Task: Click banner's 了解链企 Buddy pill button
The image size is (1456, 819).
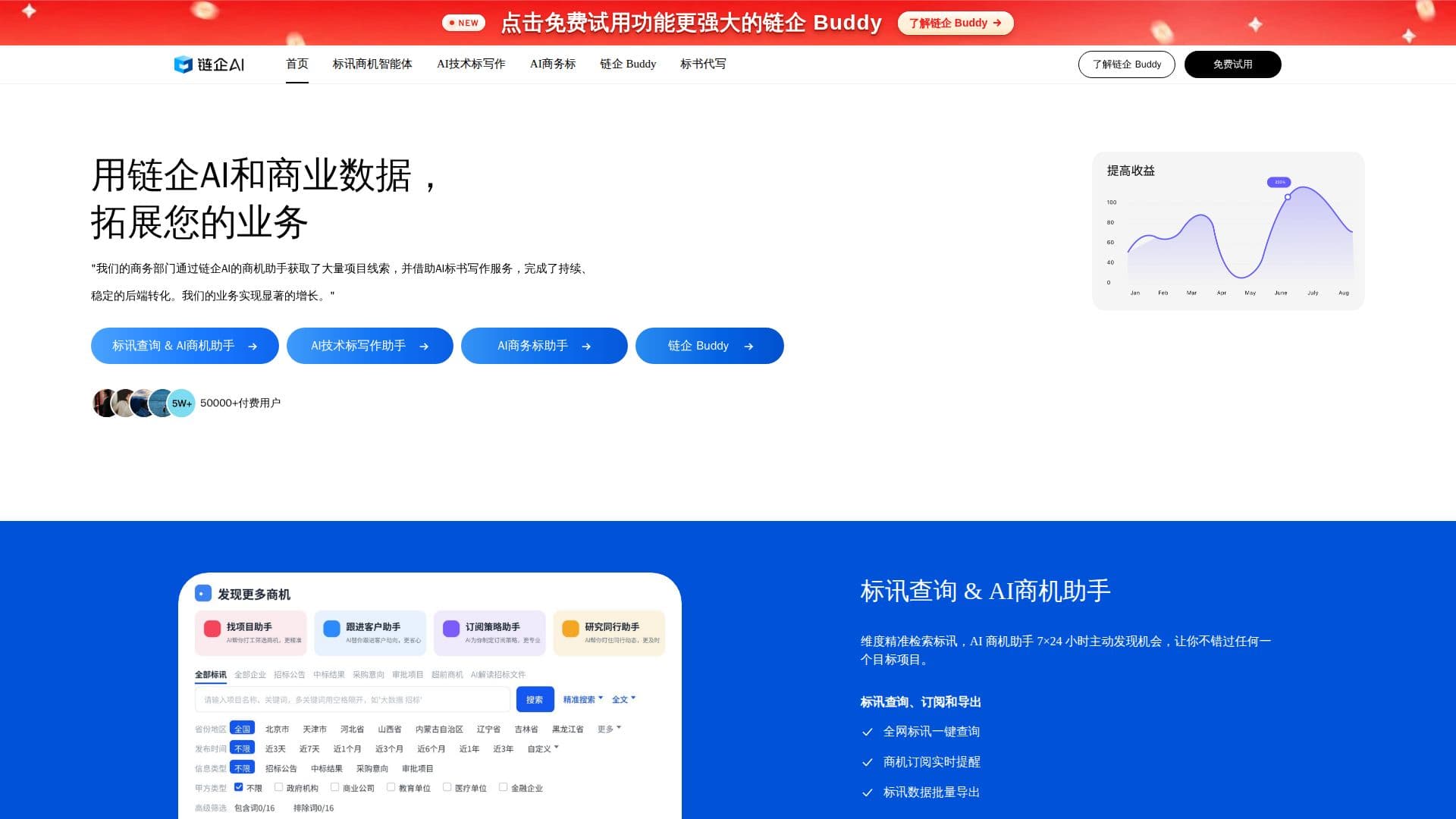Action: (x=955, y=23)
